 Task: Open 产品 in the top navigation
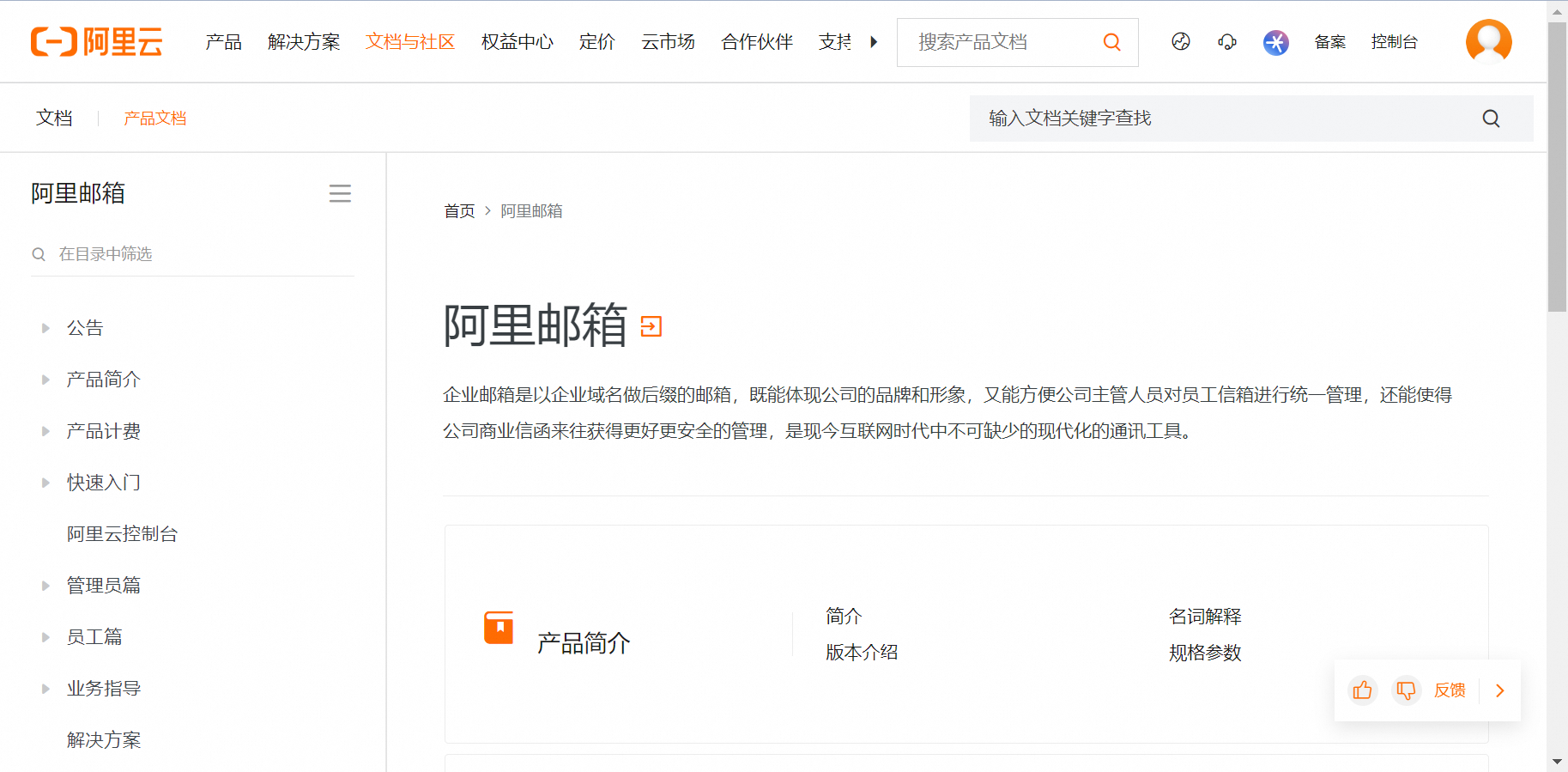[224, 42]
